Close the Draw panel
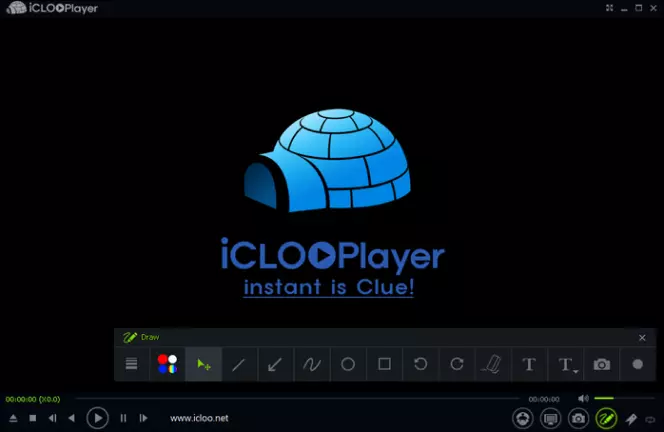Image resolution: width=664 pixels, height=432 pixels. [642, 338]
